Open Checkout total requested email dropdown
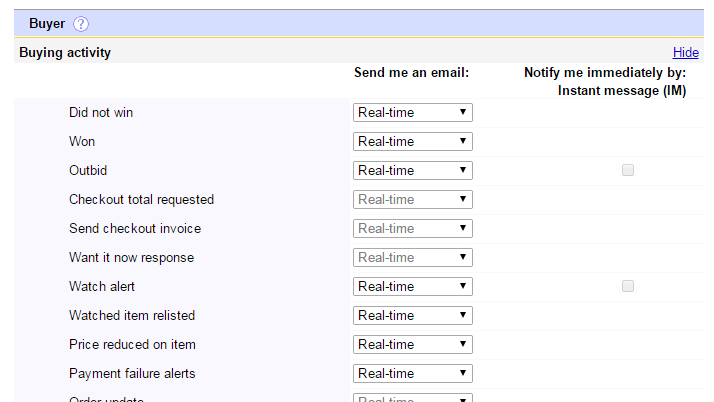 [413, 199]
